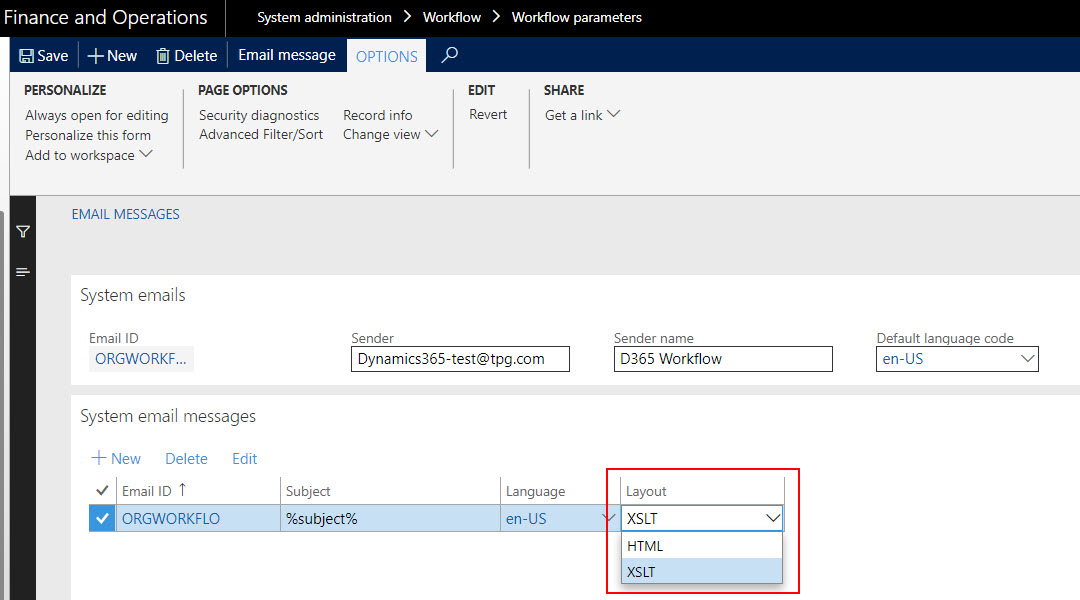The width and height of the screenshot is (1080, 600).
Task: Expand the Add to workspace chevron
Action: pyautogui.click(x=144, y=154)
